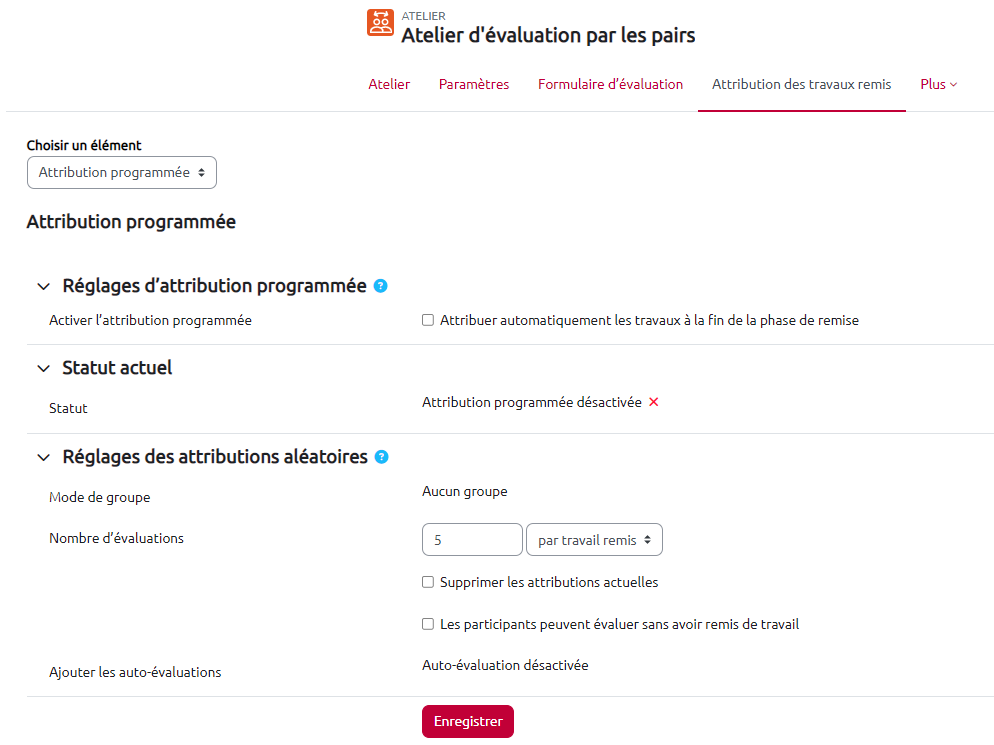This screenshot has width=994, height=745.
Task: Open the Attribution programmée selector dropdown
Action: pyautogui.click(x=121, y=173)
